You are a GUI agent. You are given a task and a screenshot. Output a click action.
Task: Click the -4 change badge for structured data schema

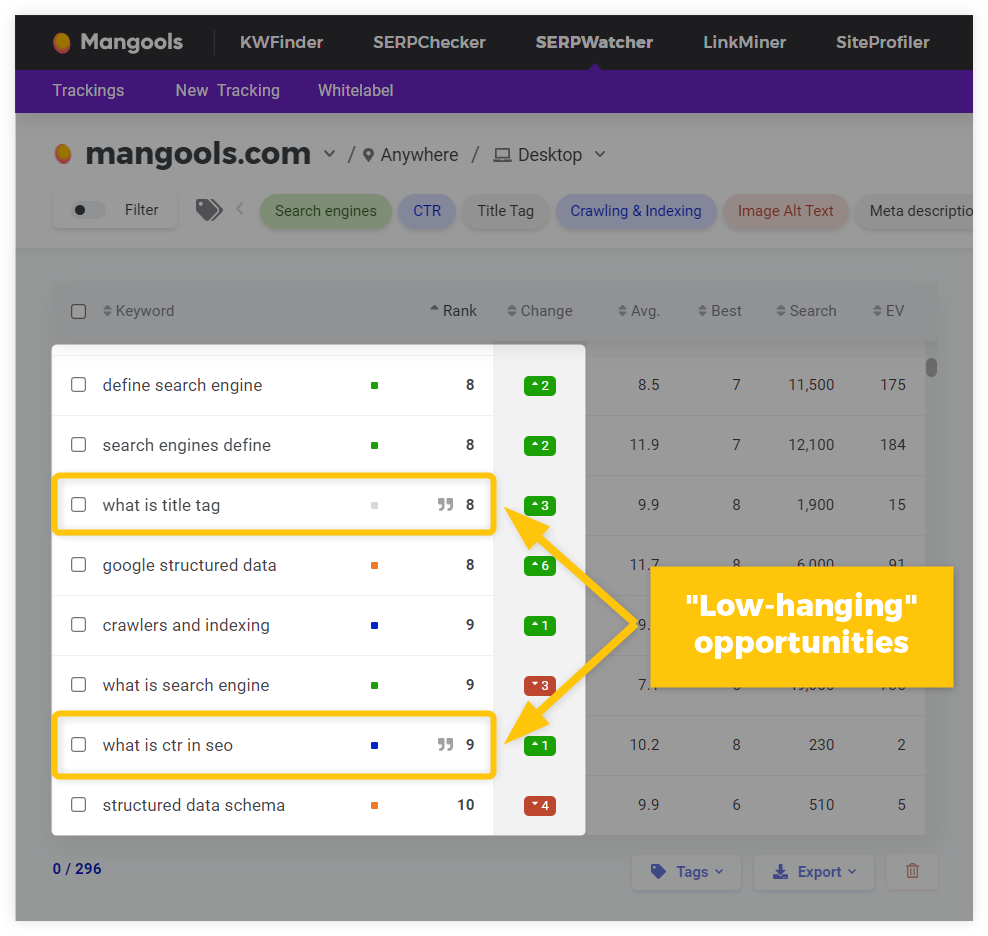540,806
